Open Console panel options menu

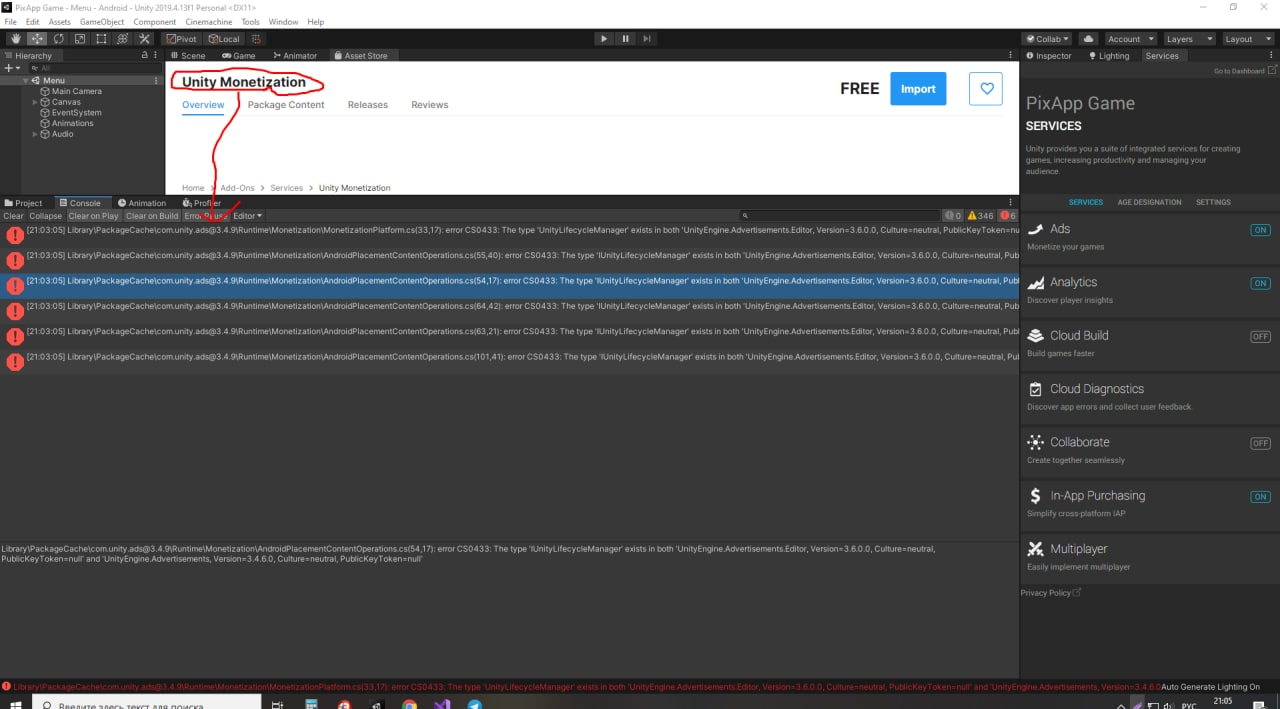1010,203
